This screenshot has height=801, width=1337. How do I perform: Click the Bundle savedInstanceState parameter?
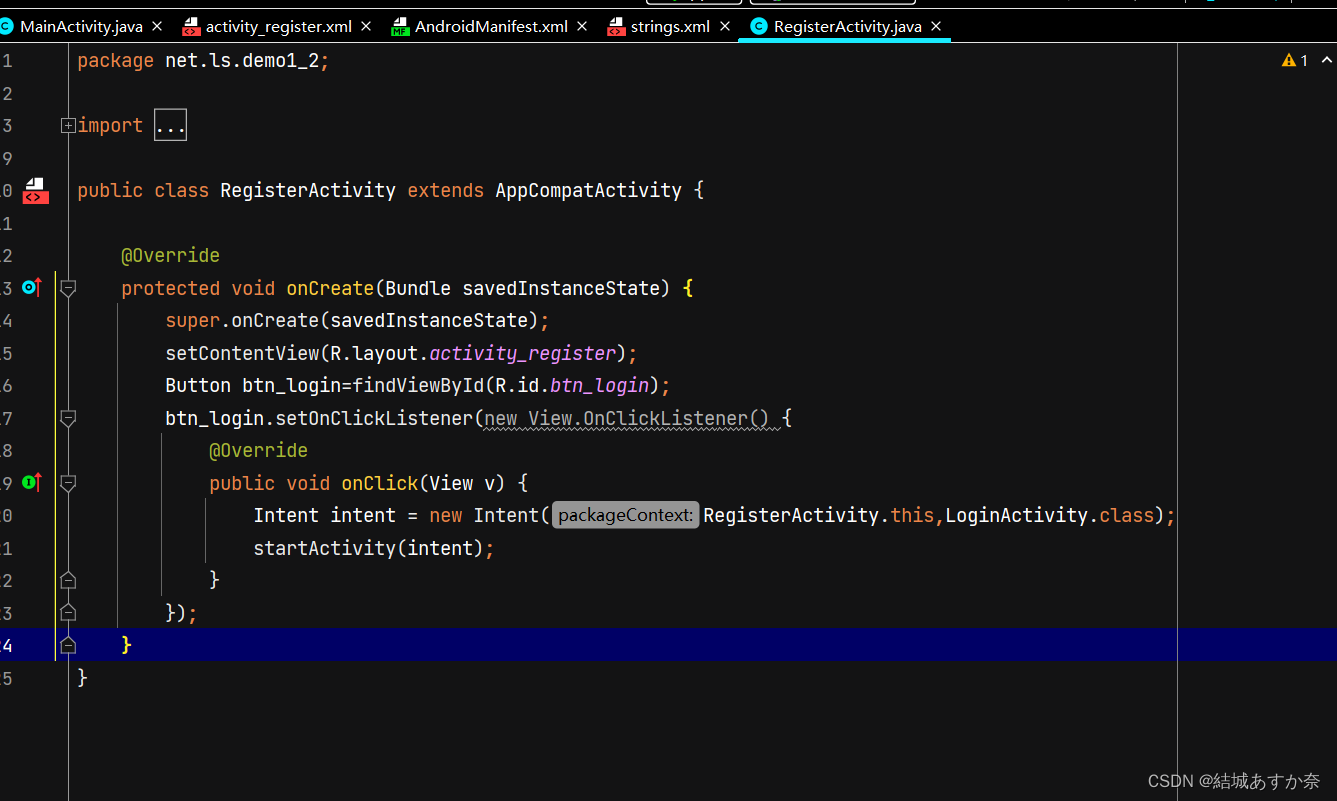[x=523, y=288]
